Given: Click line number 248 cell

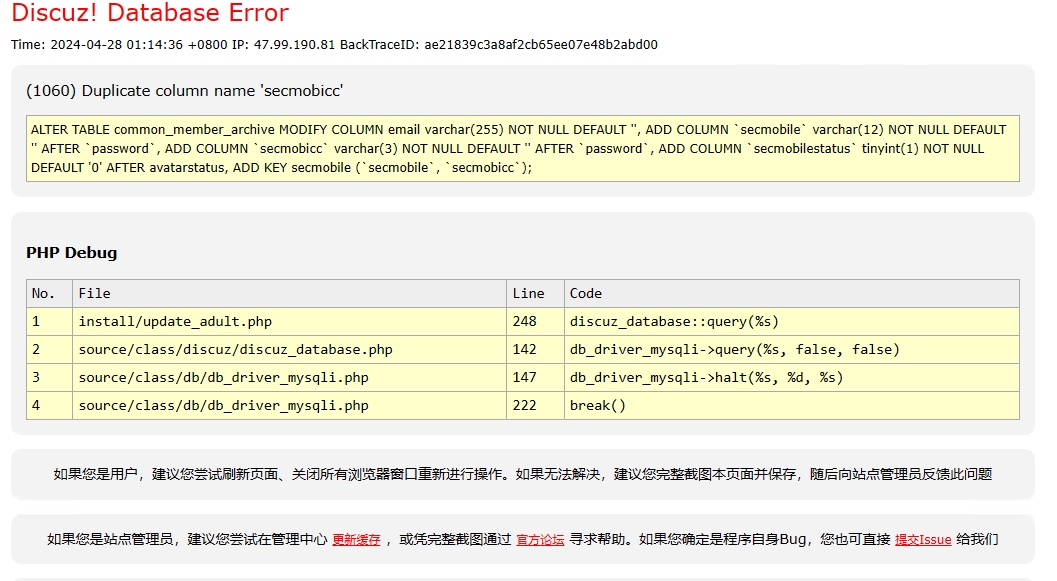Looking at the screenshot, I should (524, 322).
